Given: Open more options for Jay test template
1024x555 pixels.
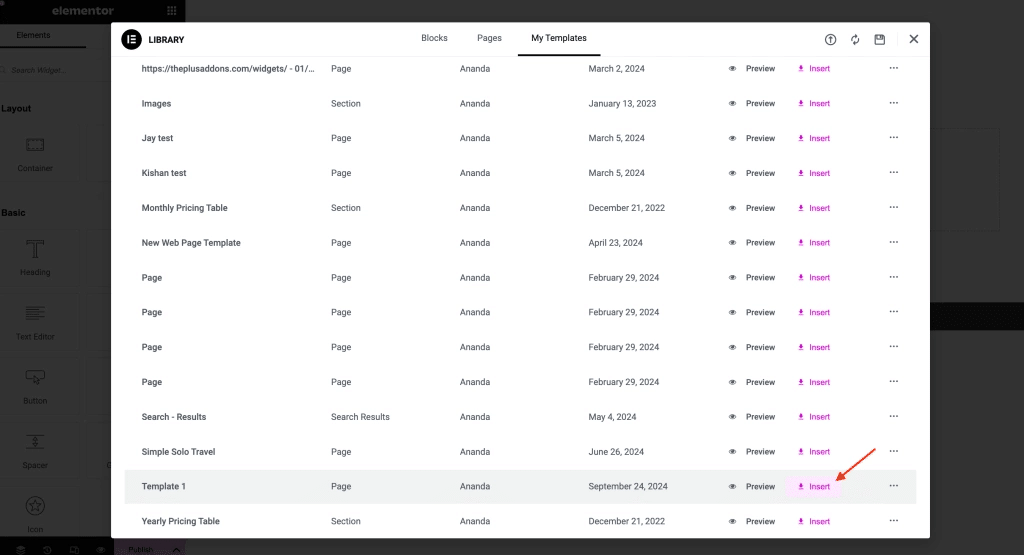Looking at the screenshot, I should 893,138.
